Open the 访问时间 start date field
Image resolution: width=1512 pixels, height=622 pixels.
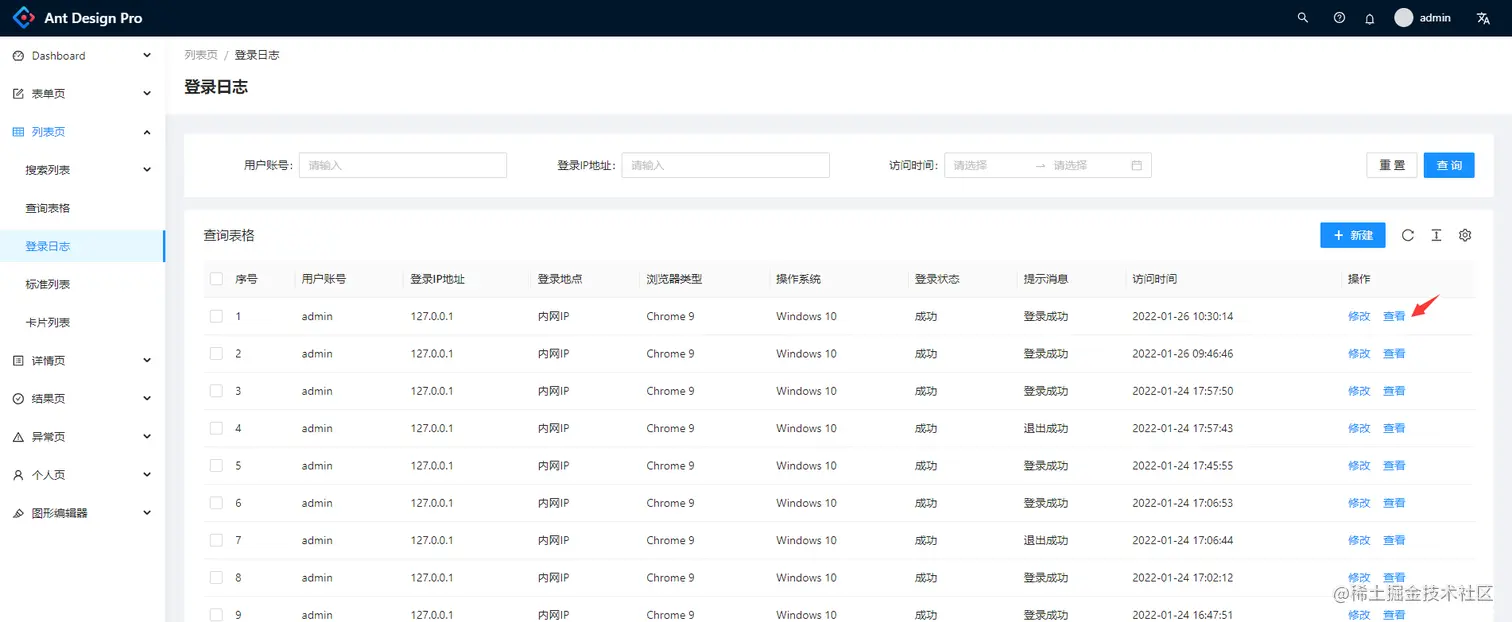coord(988,165)
